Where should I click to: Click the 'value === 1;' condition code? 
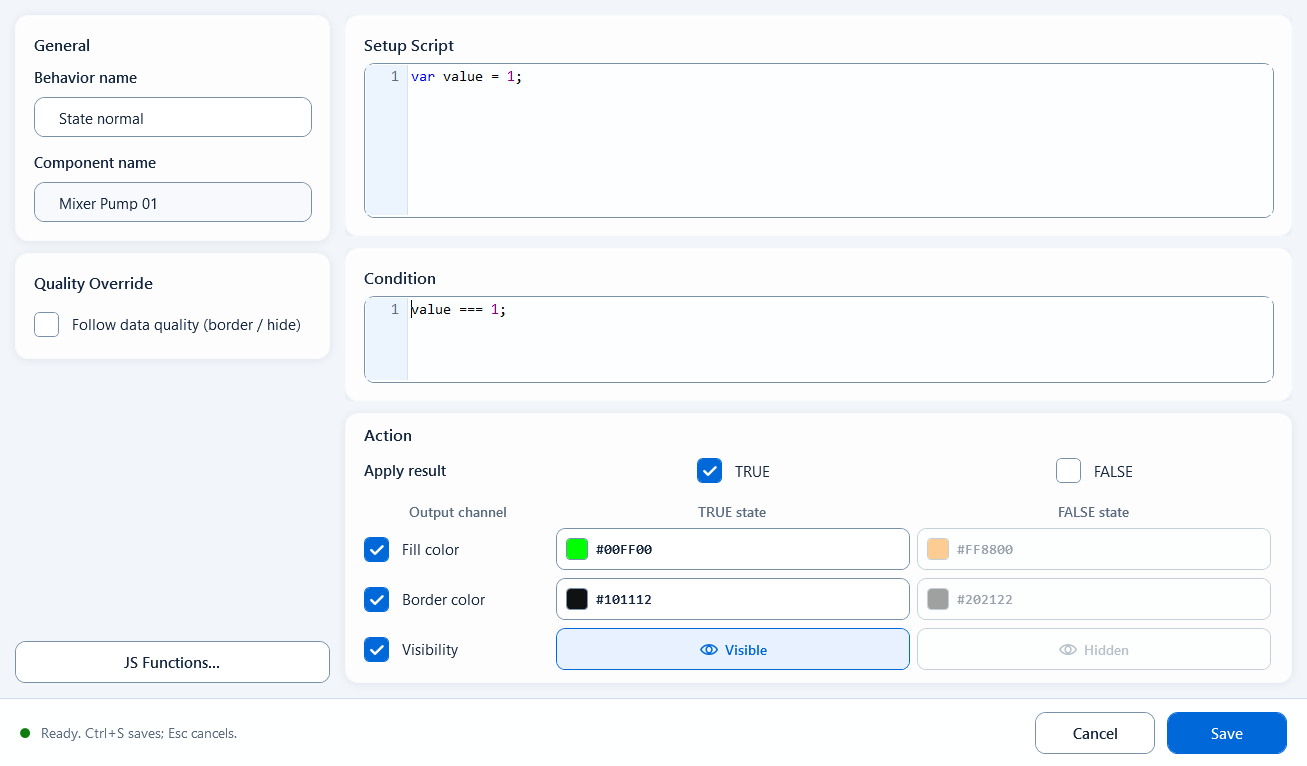coord(459,309)
